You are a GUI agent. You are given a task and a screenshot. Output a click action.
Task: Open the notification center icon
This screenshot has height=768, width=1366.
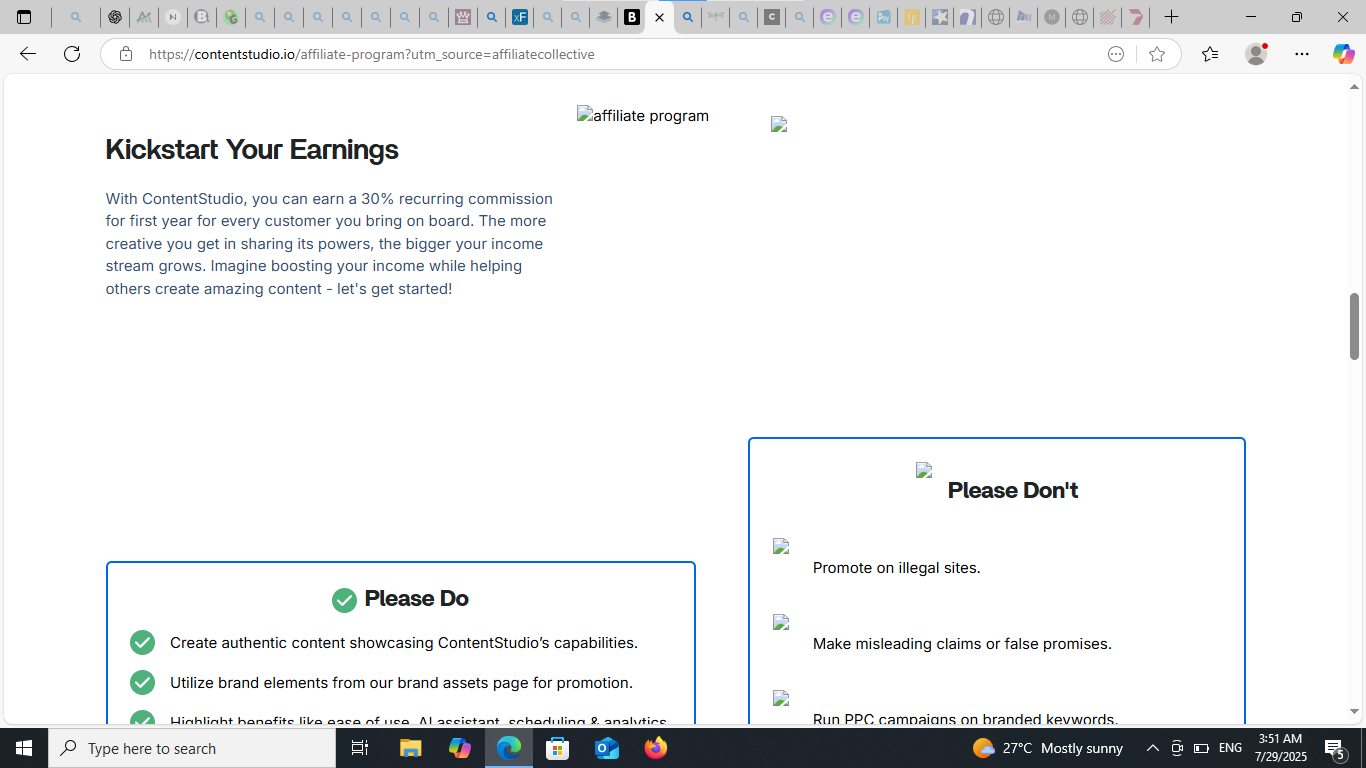pyautogui.click(x=1335, y=748)
